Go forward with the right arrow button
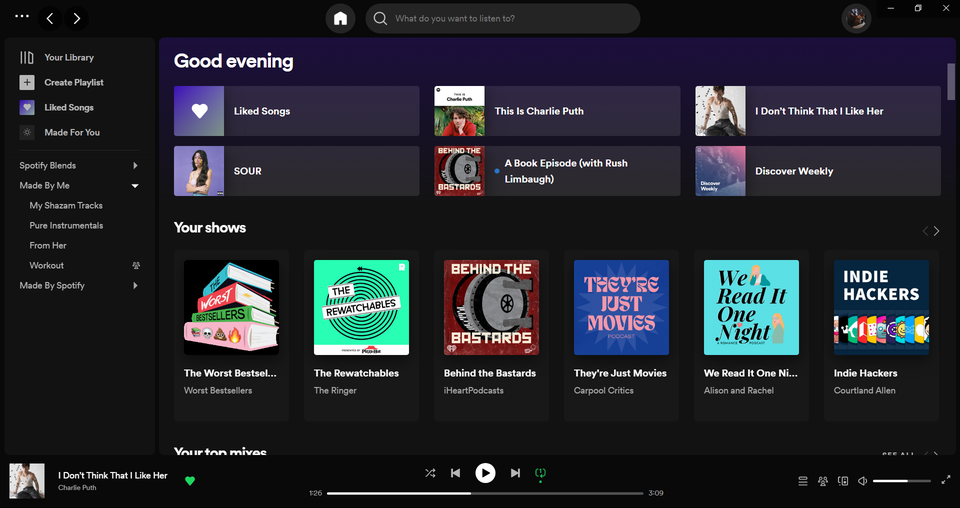Viewport: 960px width, 508px height. pos(77,18)
